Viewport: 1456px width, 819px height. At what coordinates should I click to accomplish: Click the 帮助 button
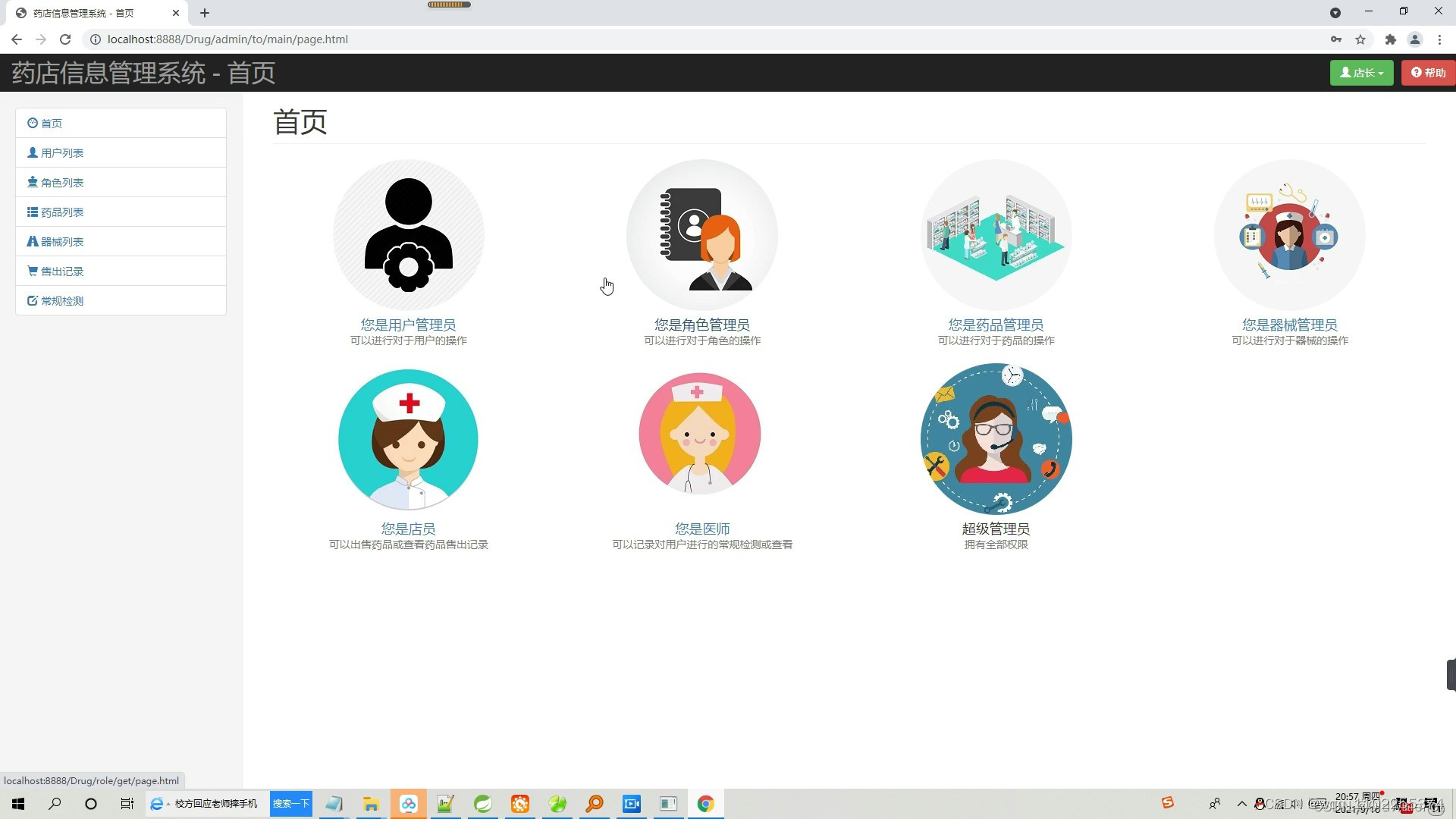[1429, 73]
